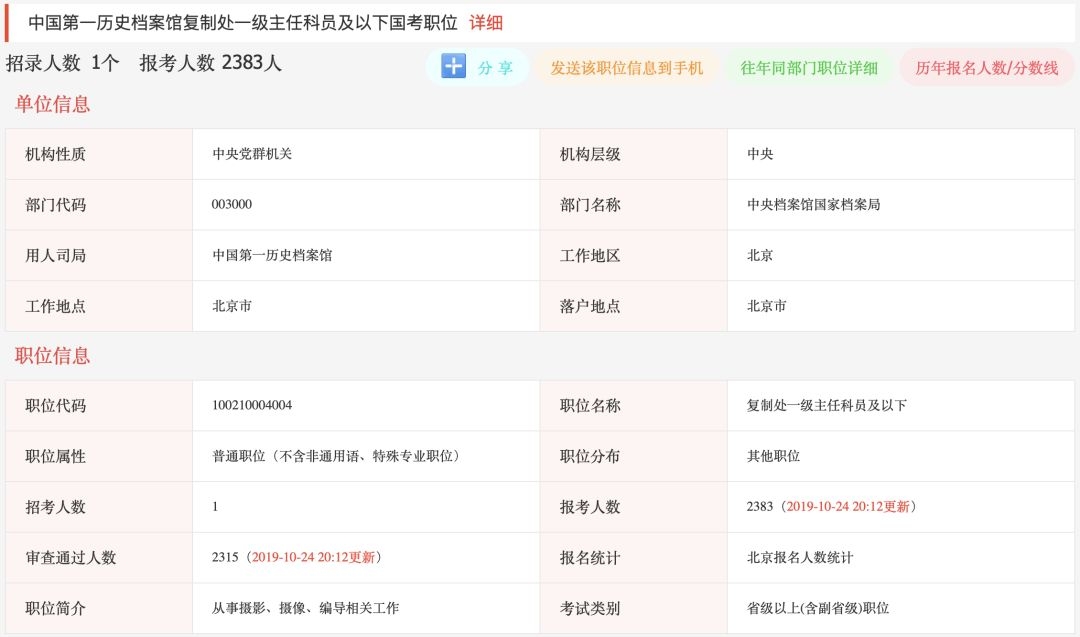
Task: Click the 分享 share label
Action: tap(495, 68)
